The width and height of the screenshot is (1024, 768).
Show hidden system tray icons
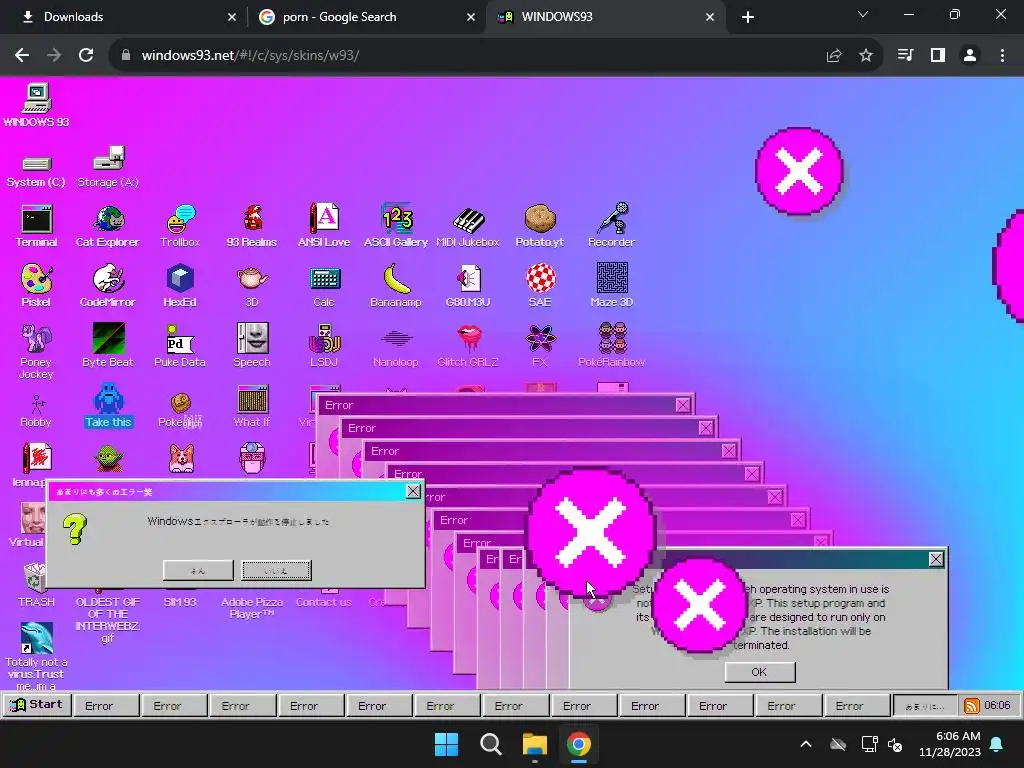click(x=806, y=744)
